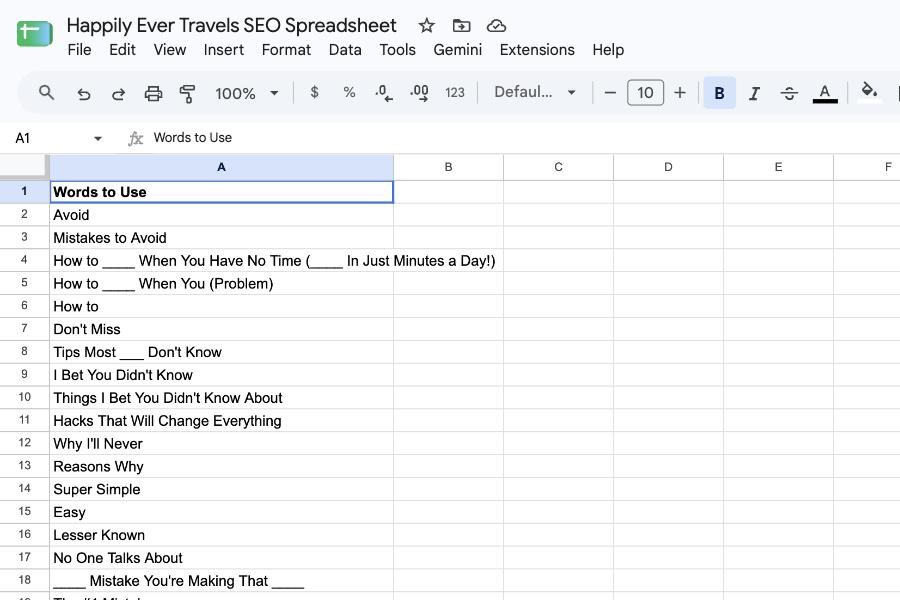Increase decimal places
The width and height of the screenshot is (900, 600).
pyautogui.click(x=419, y=92)
